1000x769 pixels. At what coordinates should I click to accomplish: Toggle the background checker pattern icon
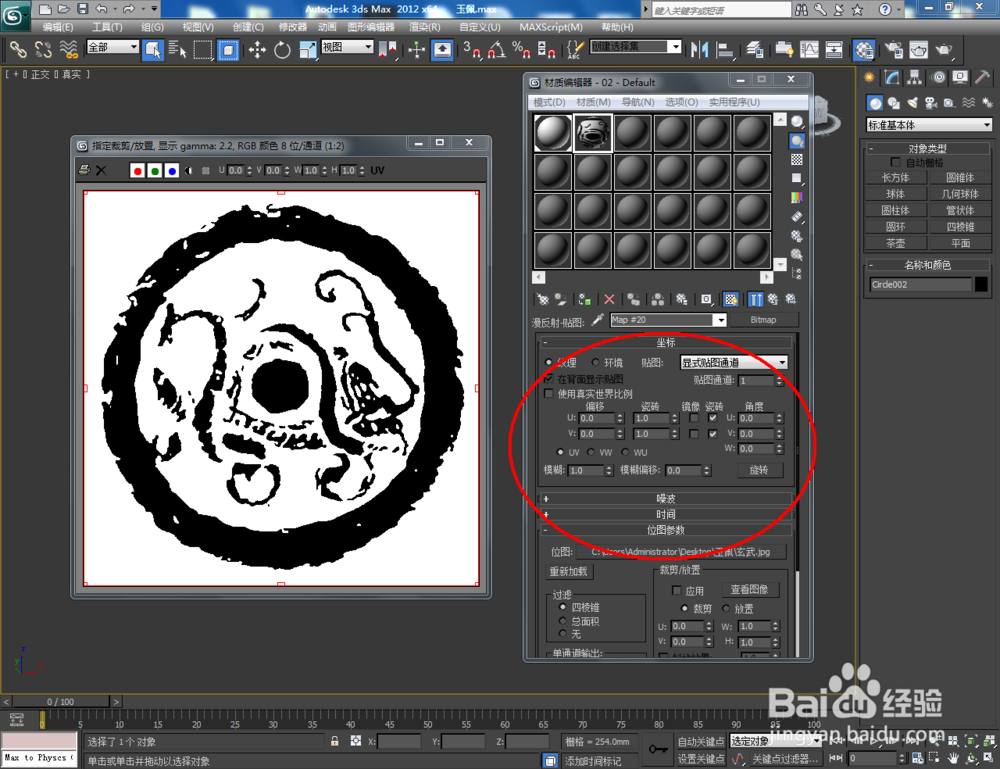(x=797, y=159)
